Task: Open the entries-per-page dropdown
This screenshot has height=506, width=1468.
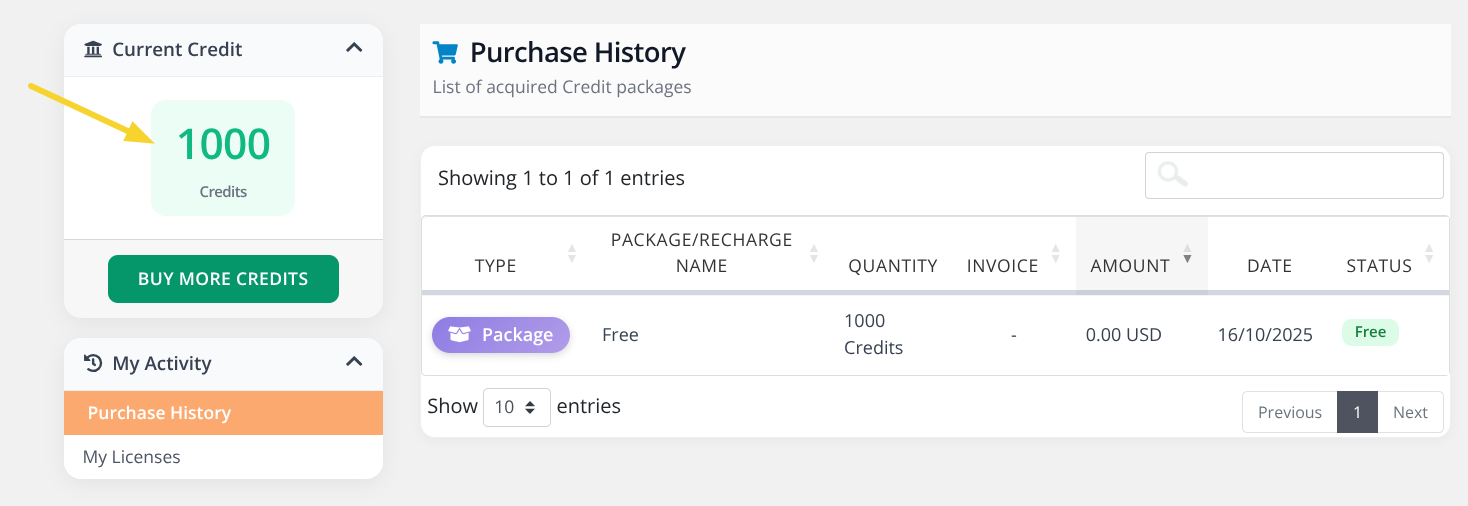Action: point(516,407)
